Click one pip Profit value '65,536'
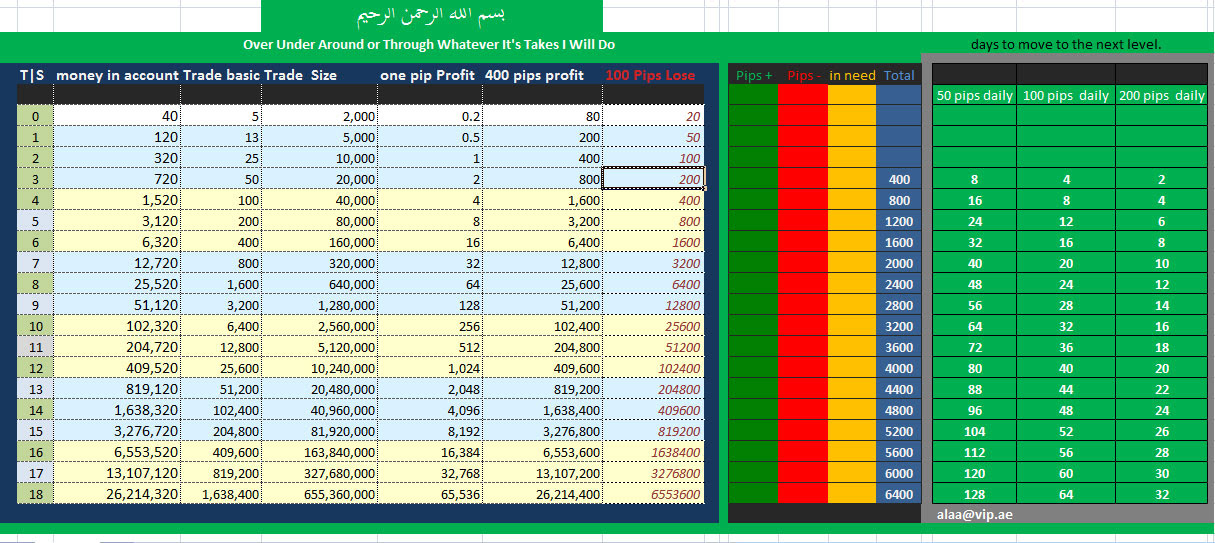 click(429, 494)
